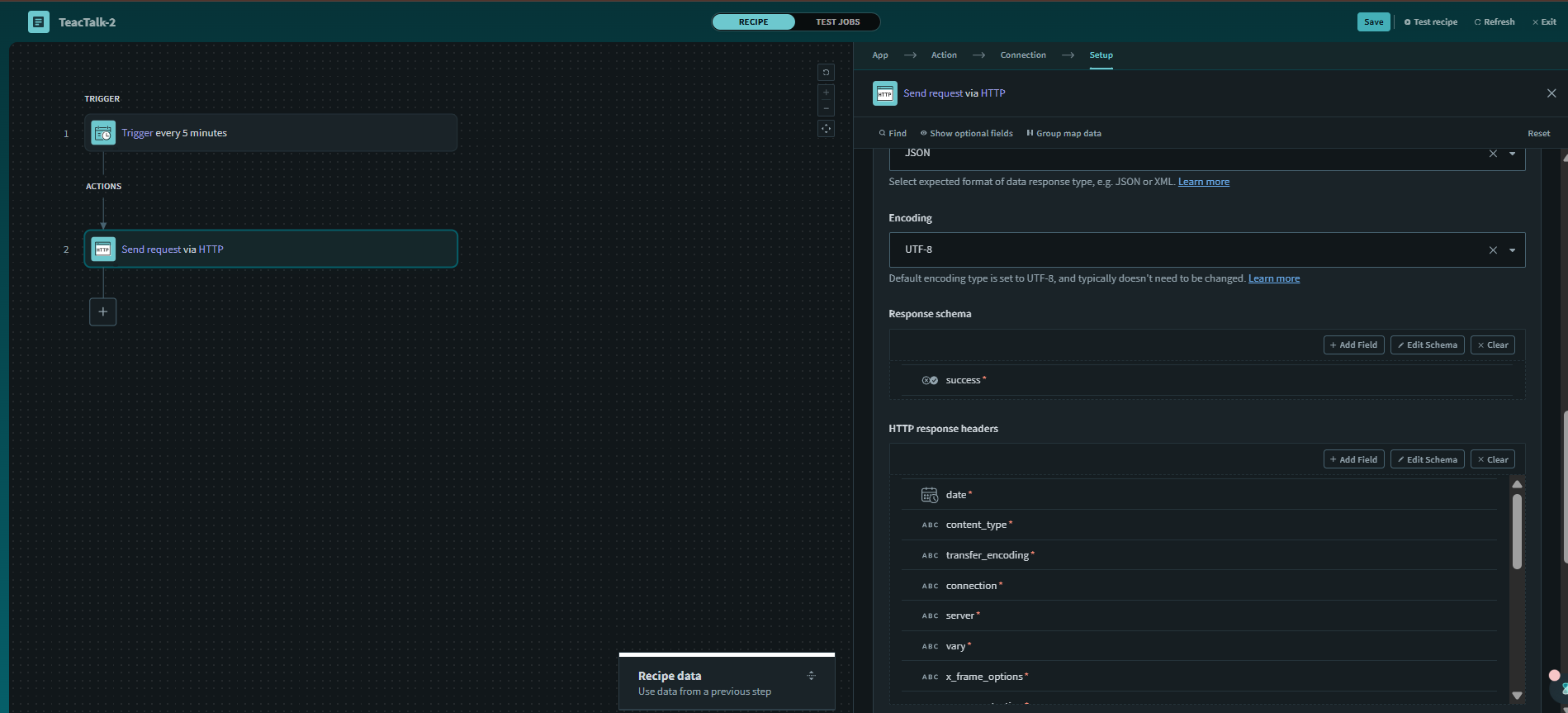Toggle Show optional fields

[966, 134]
